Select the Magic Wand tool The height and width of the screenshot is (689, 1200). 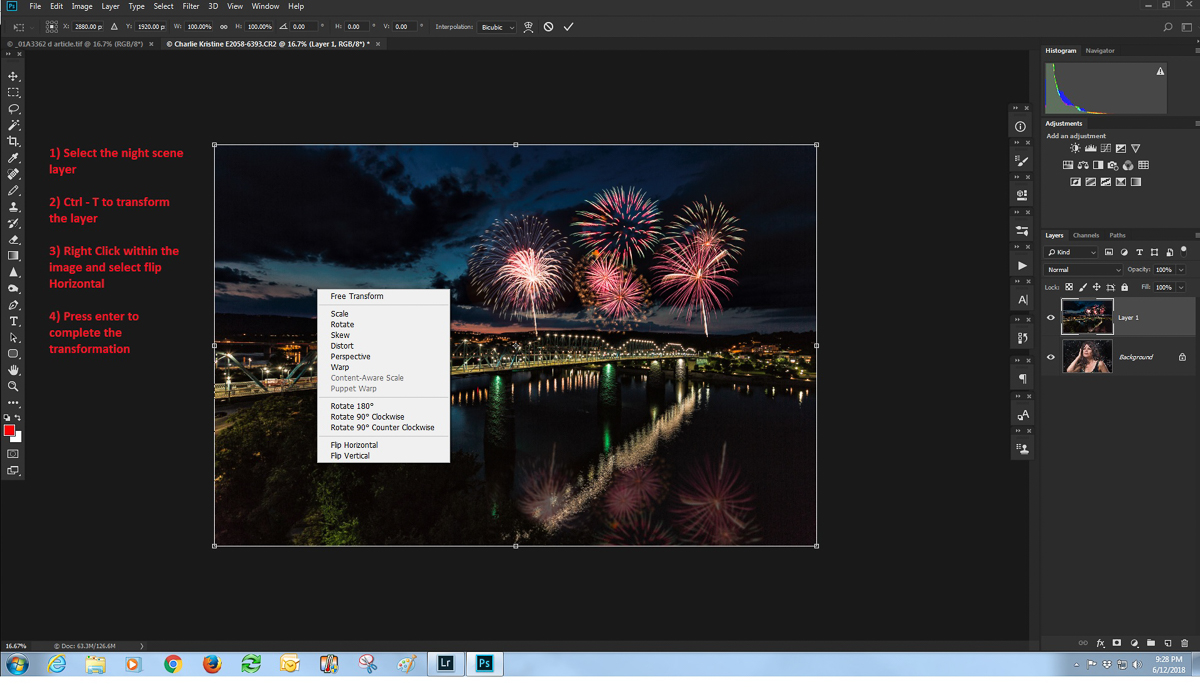click(13, 125)
